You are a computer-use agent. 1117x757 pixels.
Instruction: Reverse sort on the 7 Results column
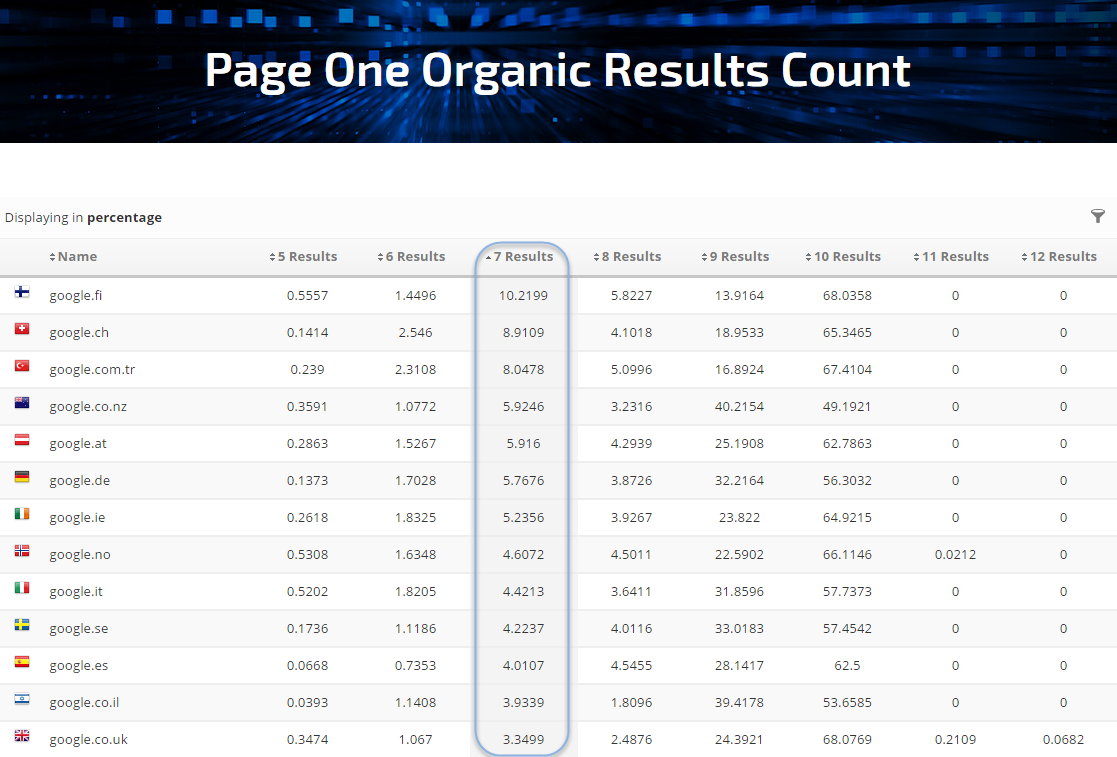click(519, 256)
